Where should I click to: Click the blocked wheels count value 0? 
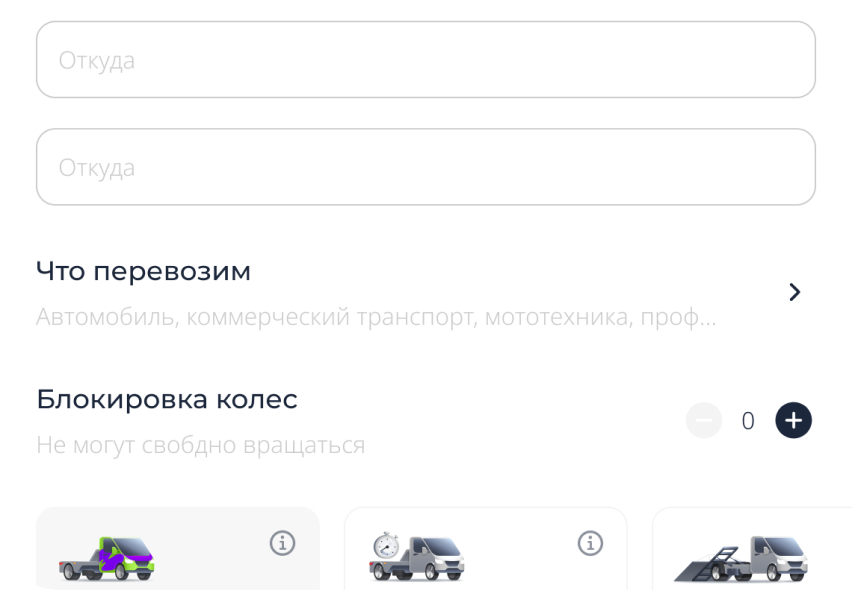click(748, 420)
